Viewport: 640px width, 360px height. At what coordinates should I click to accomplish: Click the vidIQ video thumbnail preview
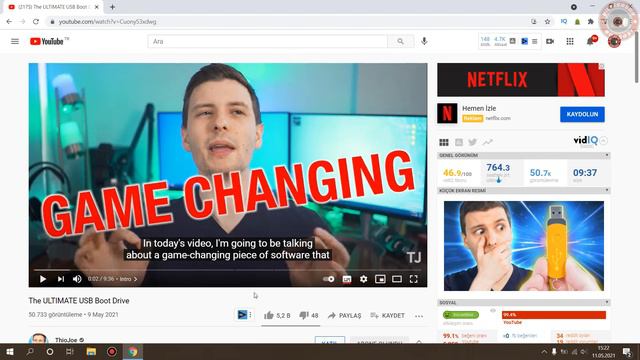[x=524, y=246]
